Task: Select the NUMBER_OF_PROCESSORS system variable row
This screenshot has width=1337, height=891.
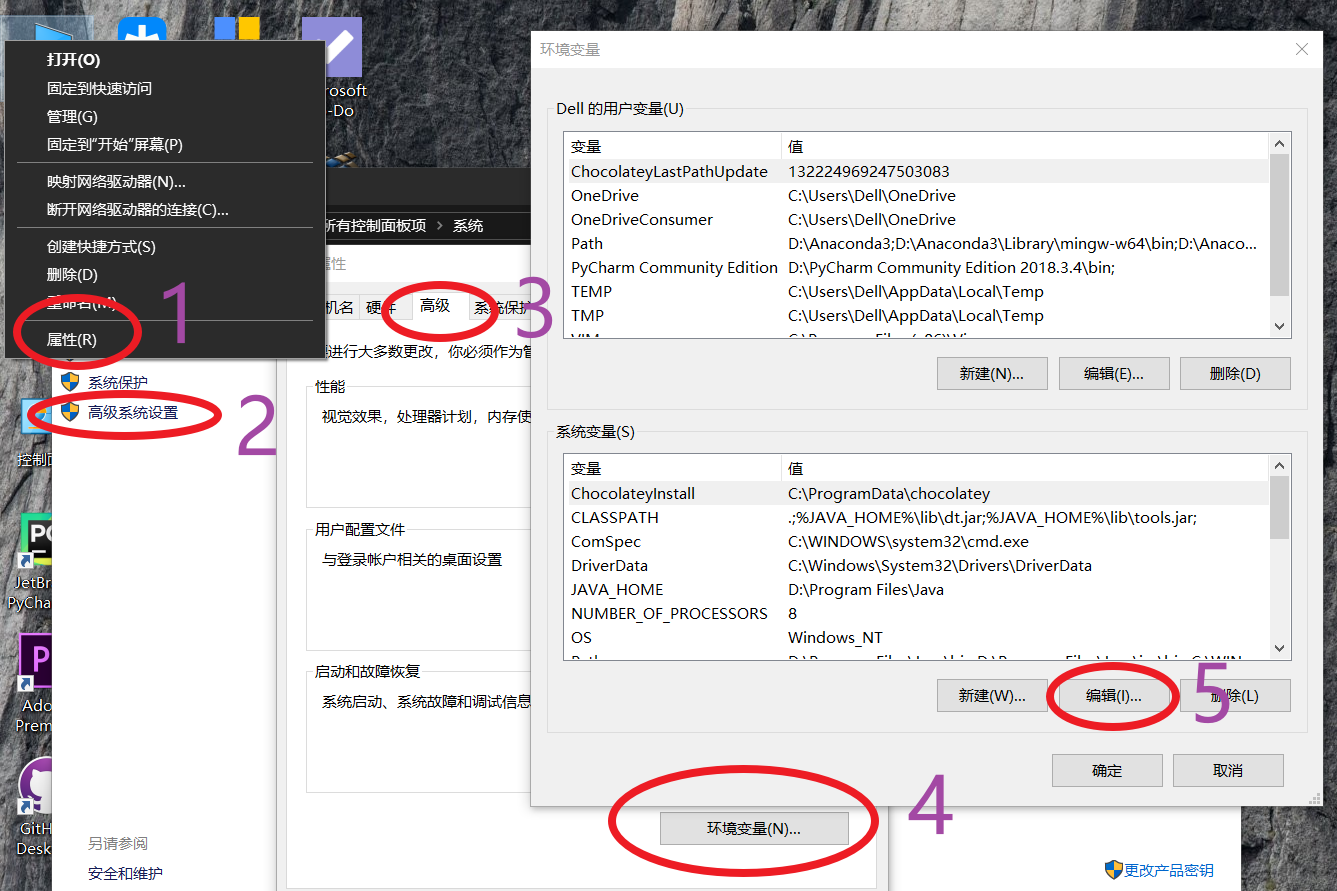Action: tap(918, 613)
